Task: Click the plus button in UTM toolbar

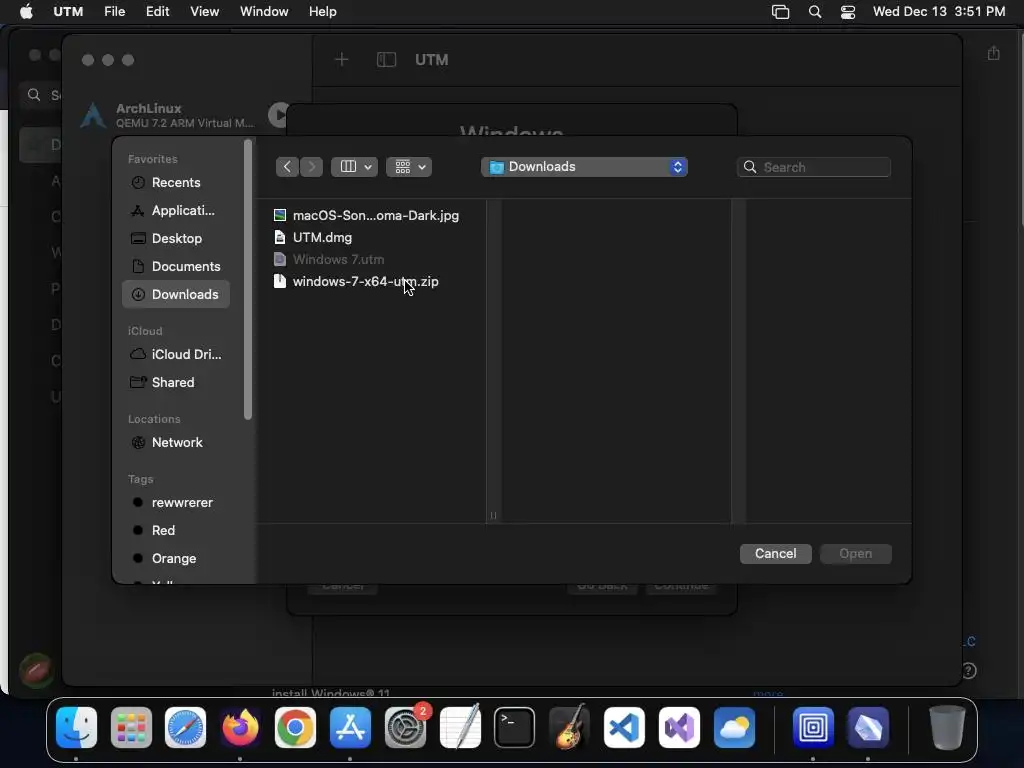Action: pyautogui.click(x=342, y=60)
